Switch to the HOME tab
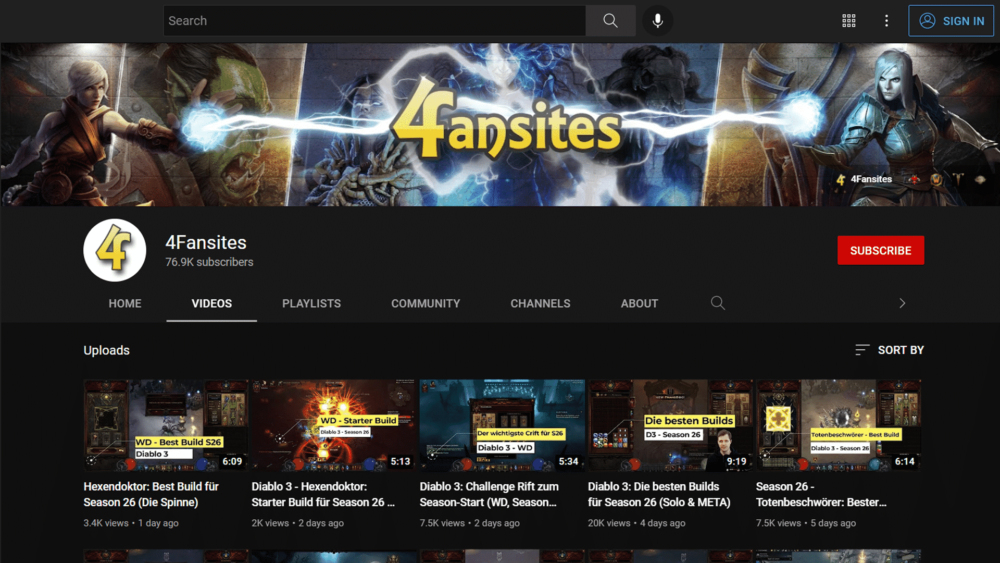1000x563 pixels. point(125,303)
